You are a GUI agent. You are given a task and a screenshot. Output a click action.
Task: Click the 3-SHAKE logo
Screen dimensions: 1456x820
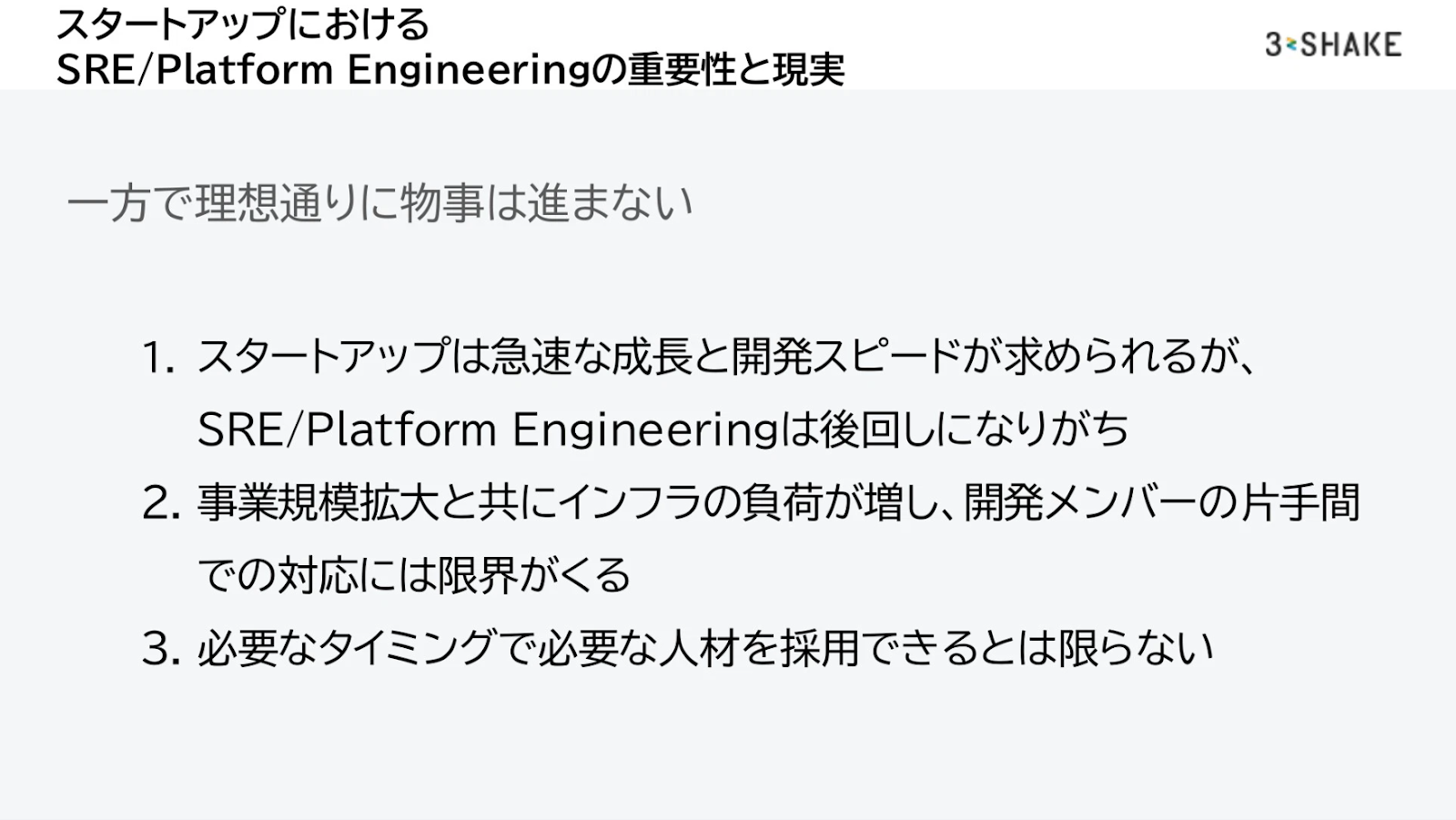[1333, 44]
